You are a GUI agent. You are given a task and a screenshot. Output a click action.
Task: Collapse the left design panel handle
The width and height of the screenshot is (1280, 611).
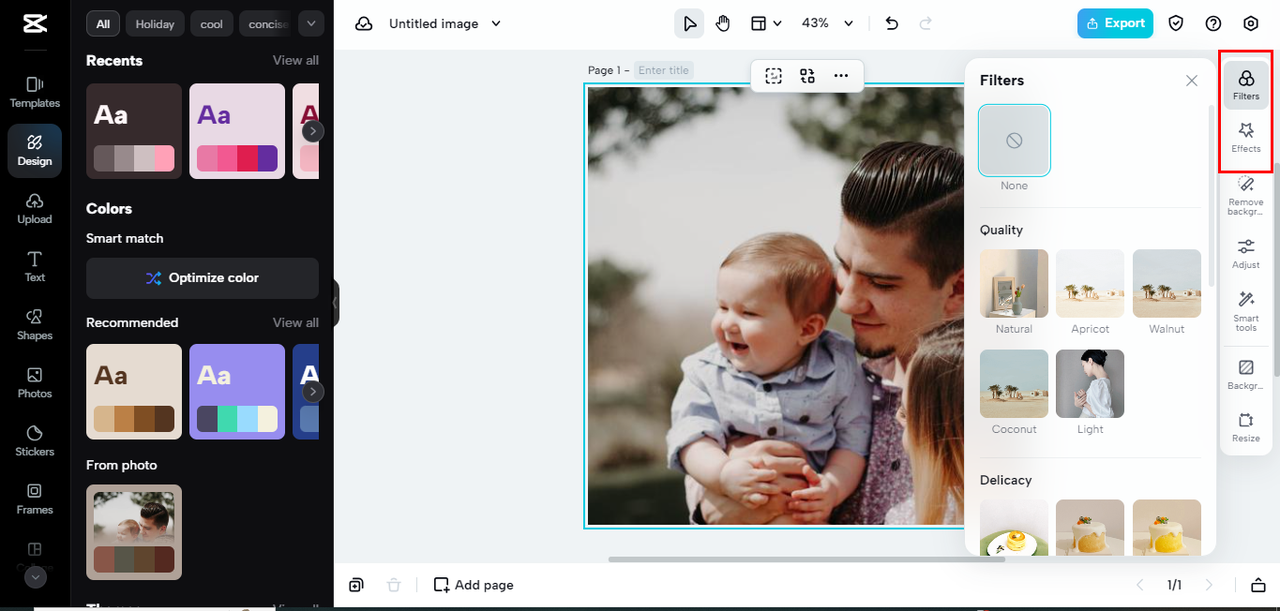[x=336, y=302]
